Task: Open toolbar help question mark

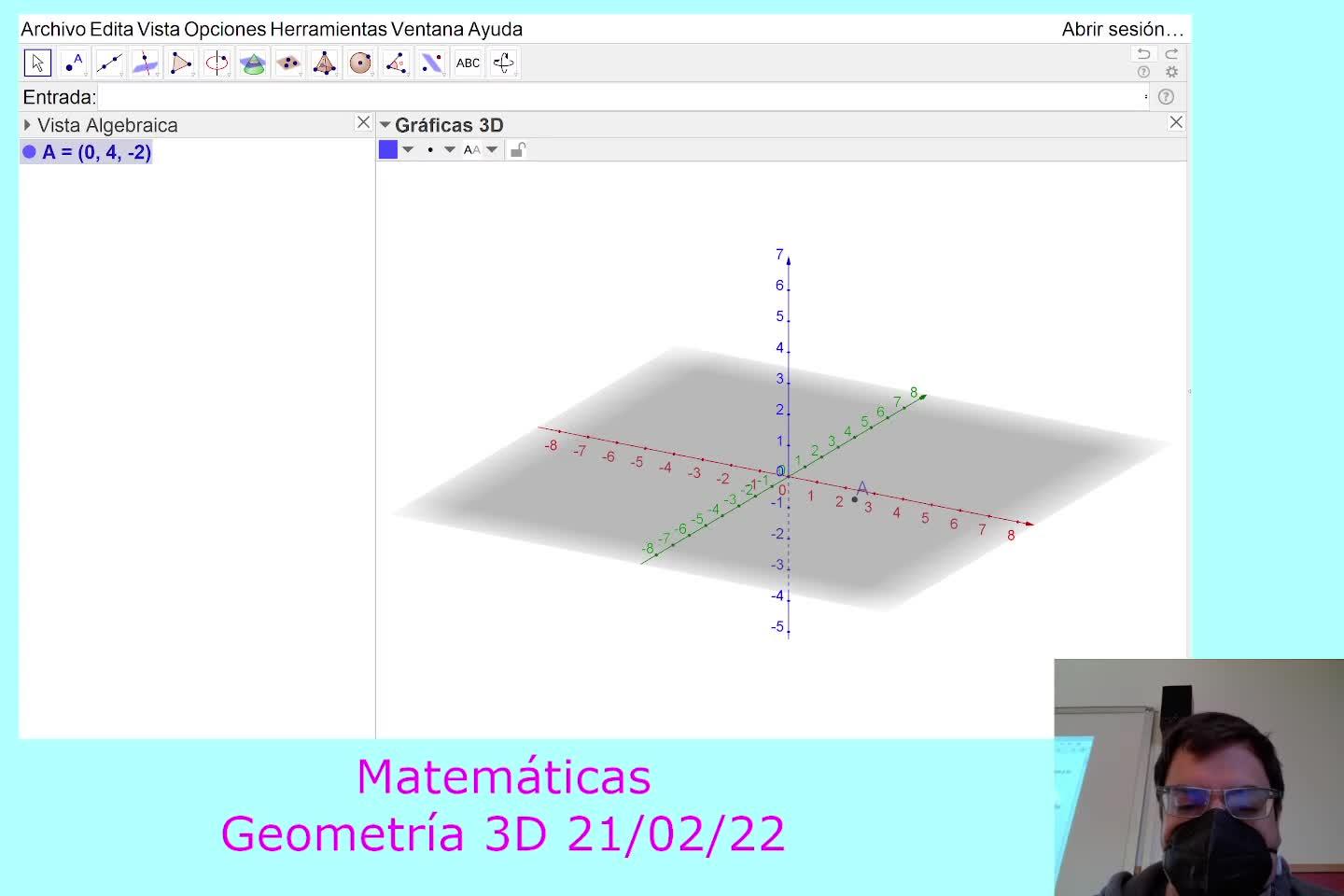Action: (1143, 72)
